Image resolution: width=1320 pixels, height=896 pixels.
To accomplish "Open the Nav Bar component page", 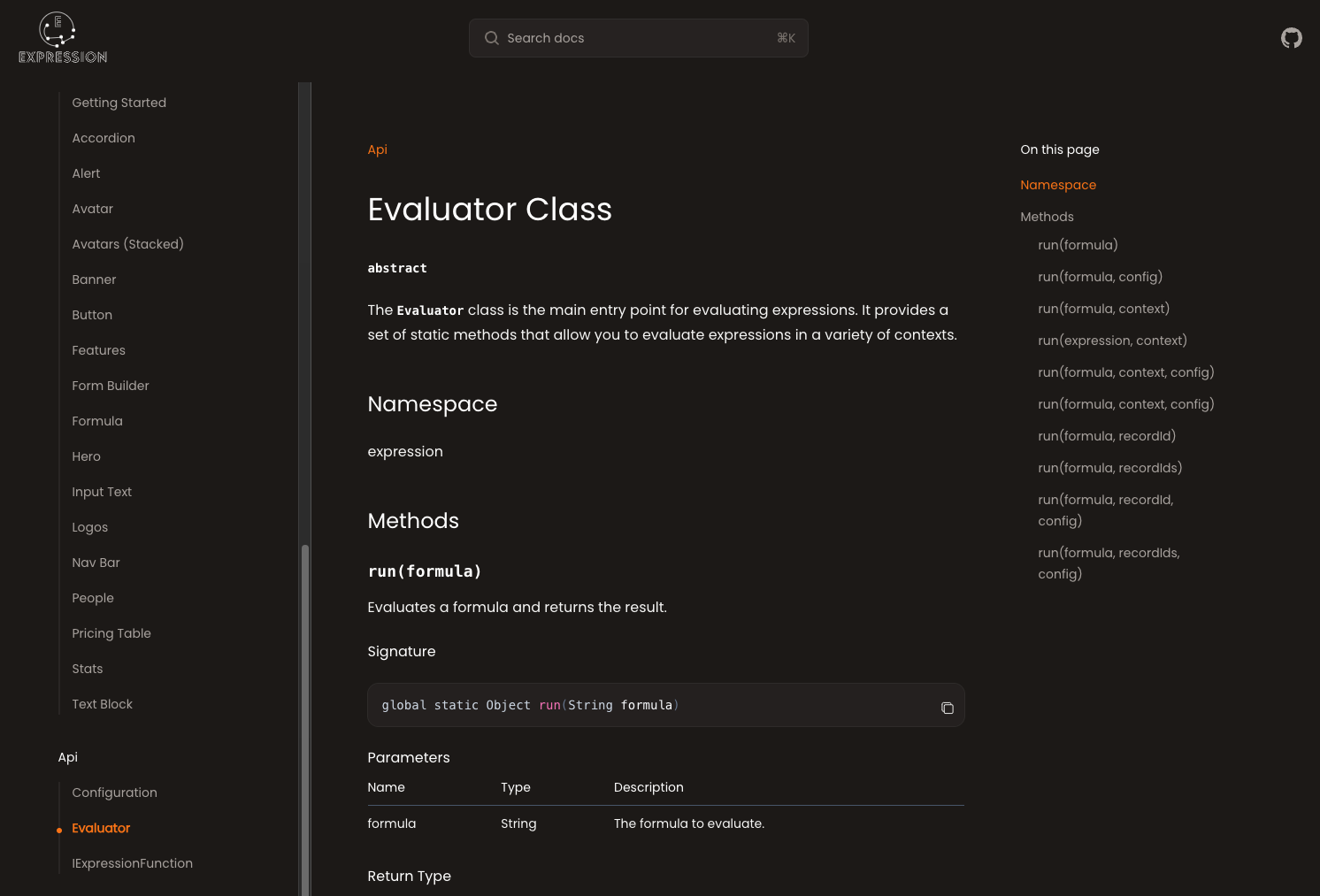I will coord(96,563).
